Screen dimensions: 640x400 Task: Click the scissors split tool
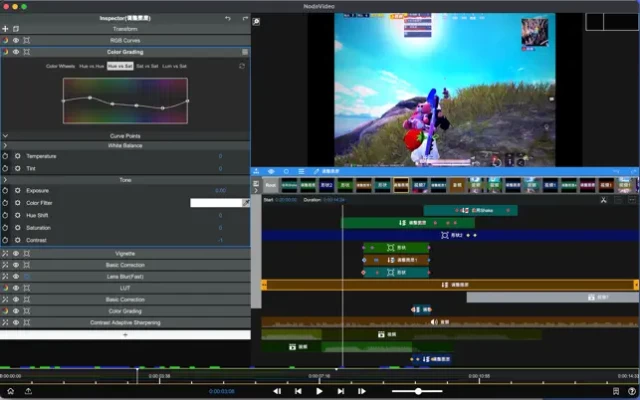pyautogui.click(x=604, y=199)
